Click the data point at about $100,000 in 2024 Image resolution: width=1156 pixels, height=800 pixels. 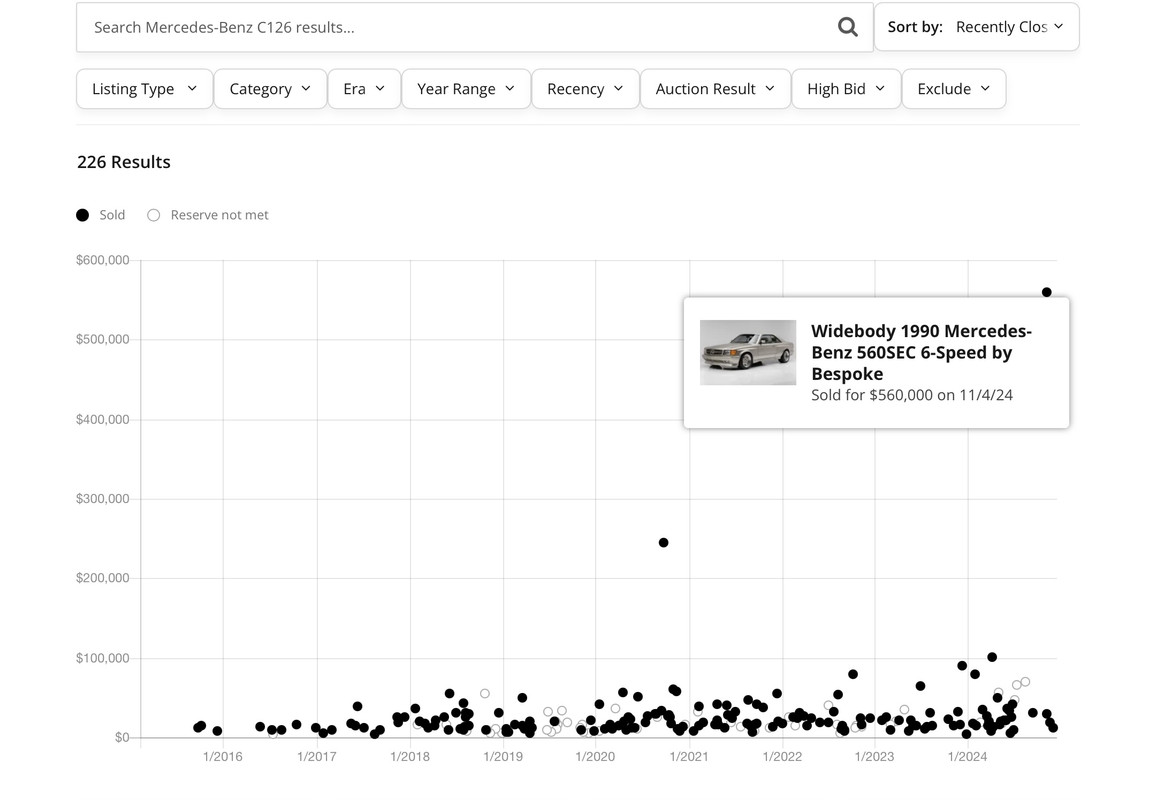[992, 657]
